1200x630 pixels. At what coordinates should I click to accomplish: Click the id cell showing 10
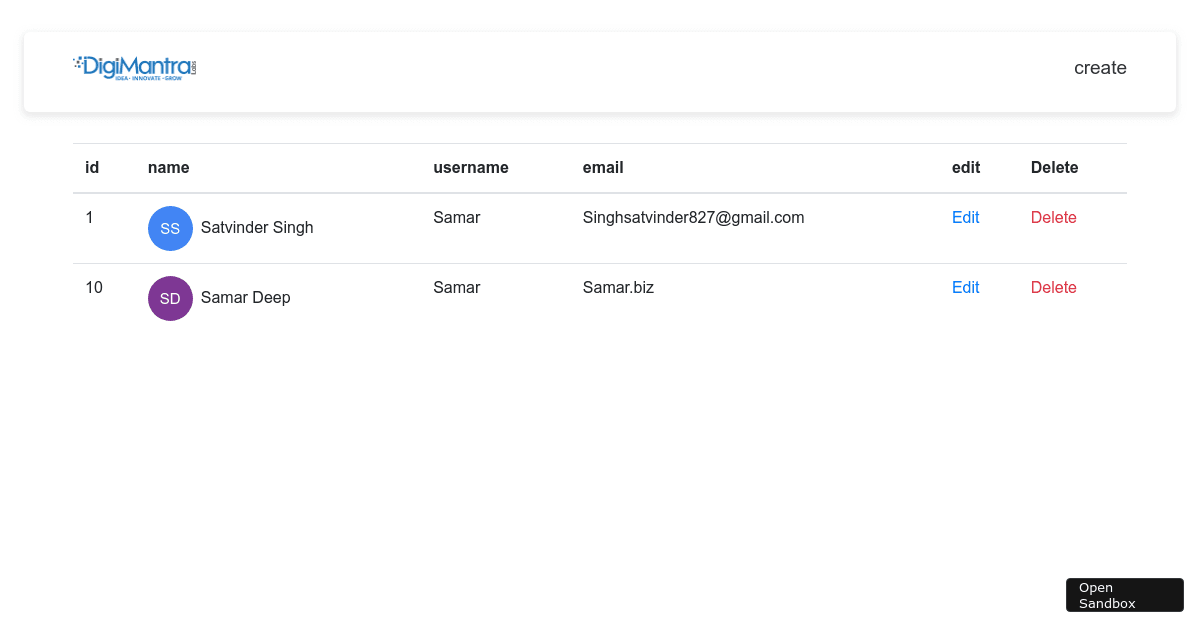(94, 288)
